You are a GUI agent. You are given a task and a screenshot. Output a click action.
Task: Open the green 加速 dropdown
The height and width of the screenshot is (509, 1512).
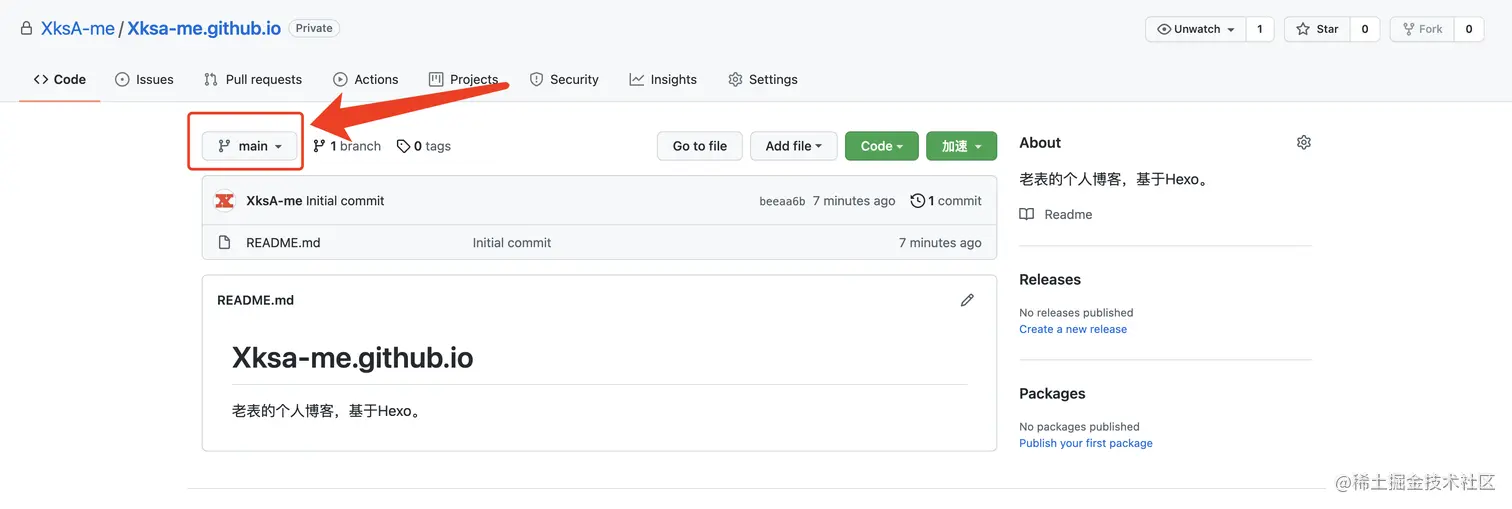(x=961, y=146)
